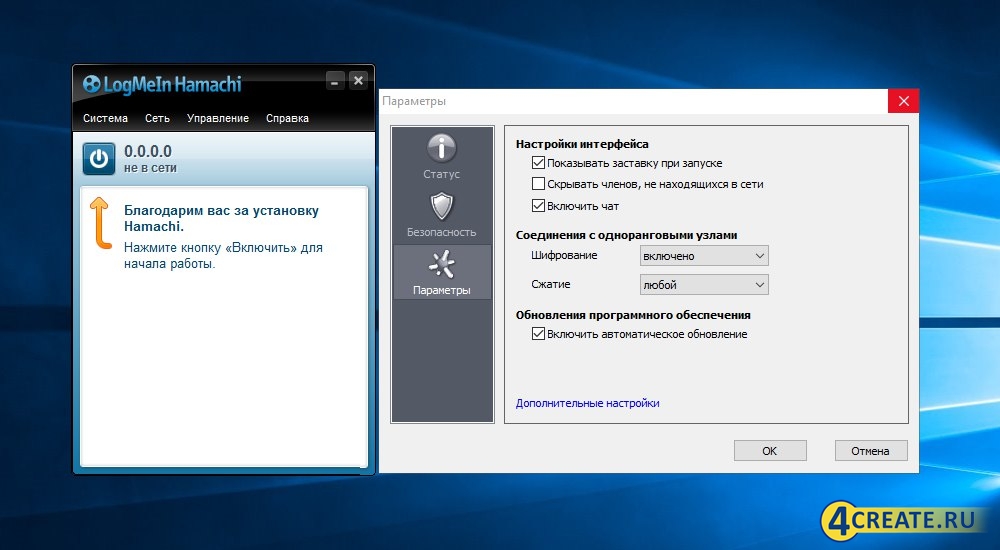
Task: Enable Скрывать членов, не находящихся в сети
Action: pyautogui.click(x=538, y=184)
